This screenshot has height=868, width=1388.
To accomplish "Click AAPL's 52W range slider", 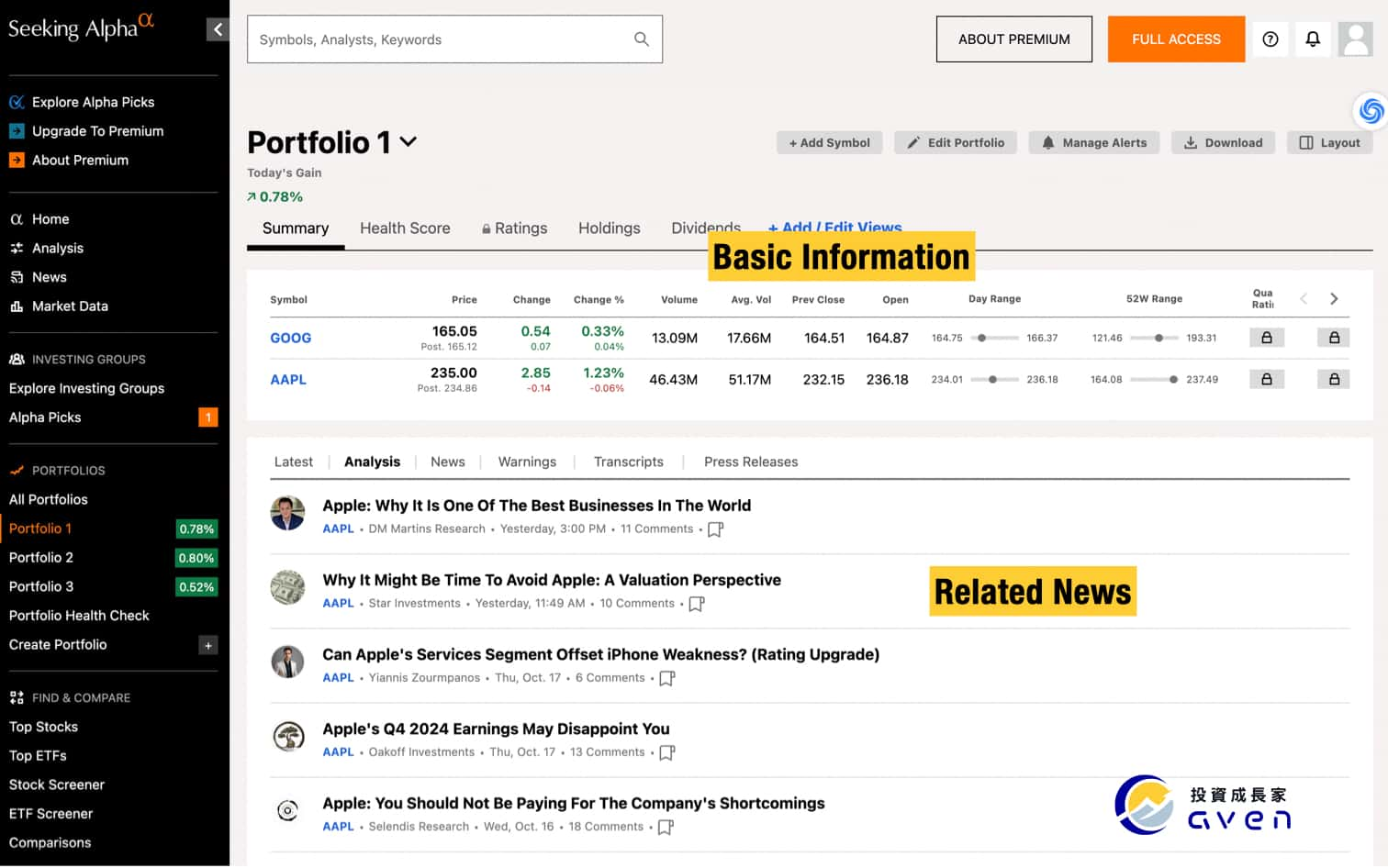I will (x=1154, y=379).
